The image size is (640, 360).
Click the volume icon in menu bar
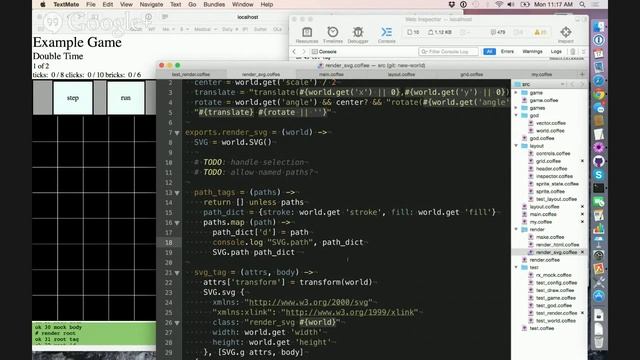pos(511,4)
